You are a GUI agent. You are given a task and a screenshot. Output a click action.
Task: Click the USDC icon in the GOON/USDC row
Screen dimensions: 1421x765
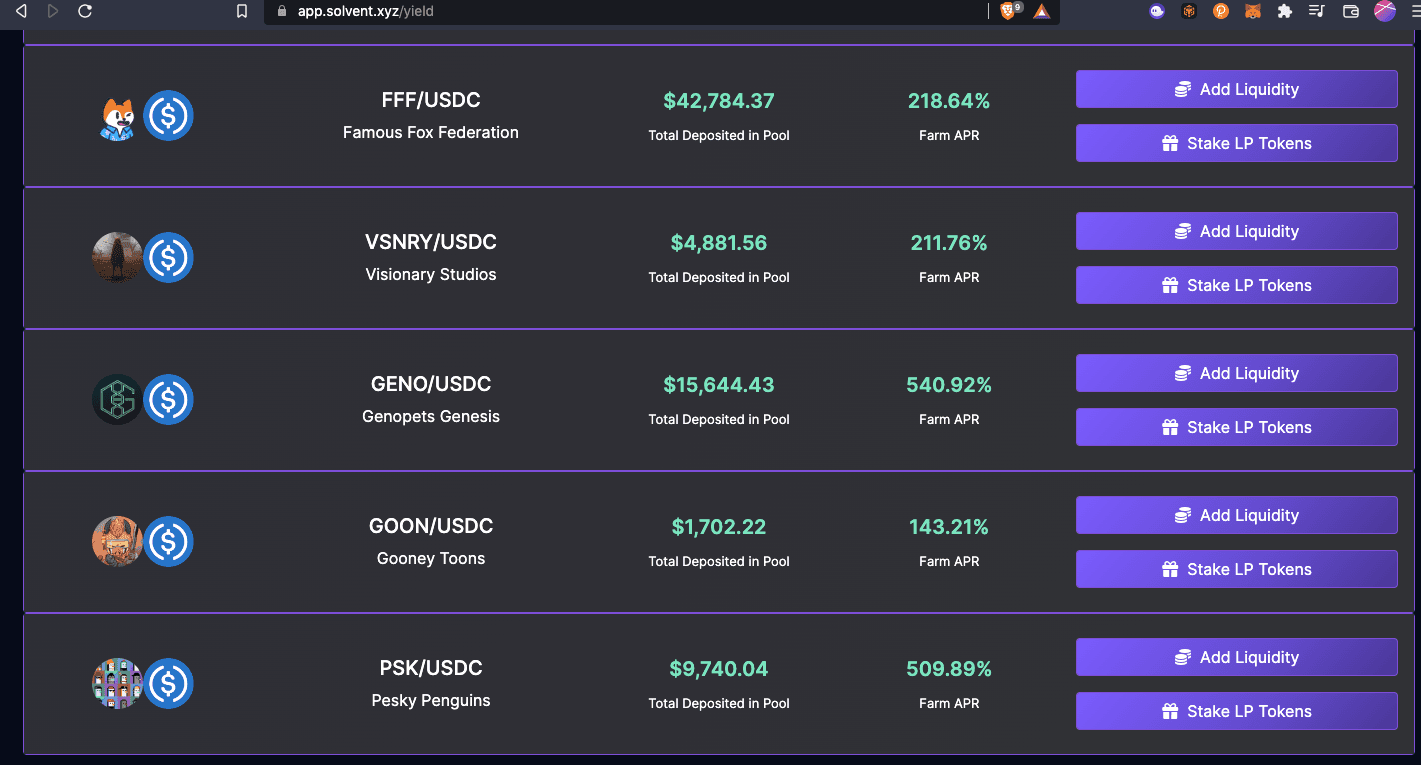click(x=168, y=542)
